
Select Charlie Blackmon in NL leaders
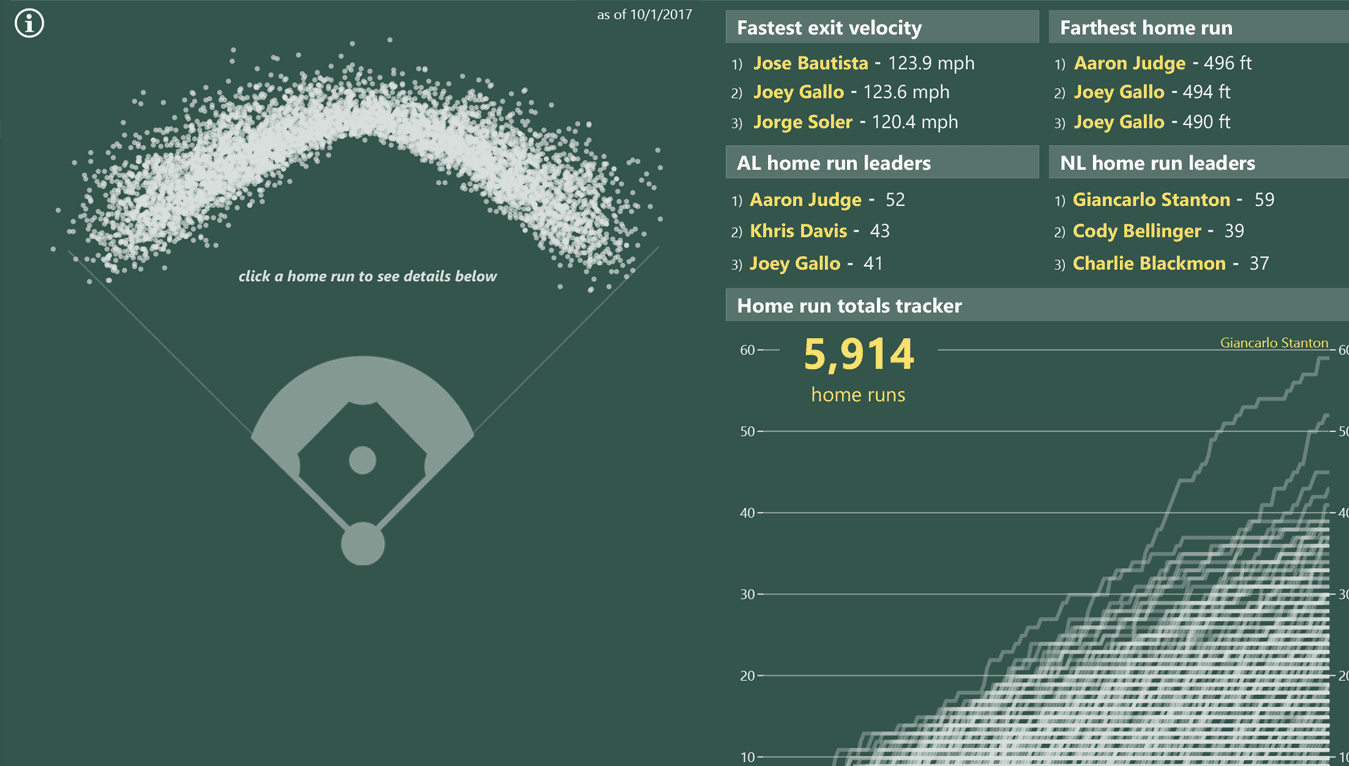[1148, 264]
